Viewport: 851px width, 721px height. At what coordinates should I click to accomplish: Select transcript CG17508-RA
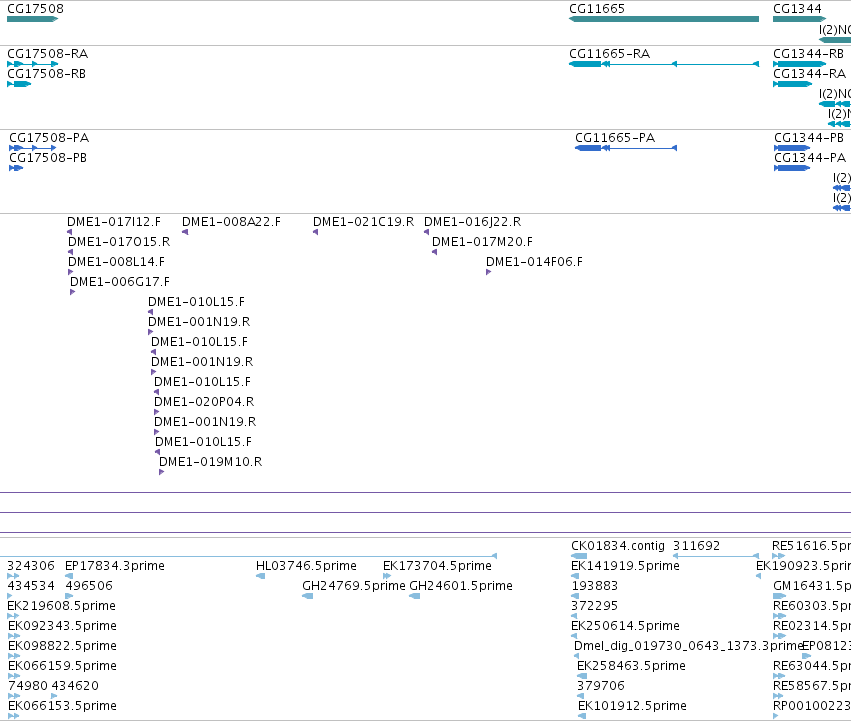click(33, 64)
